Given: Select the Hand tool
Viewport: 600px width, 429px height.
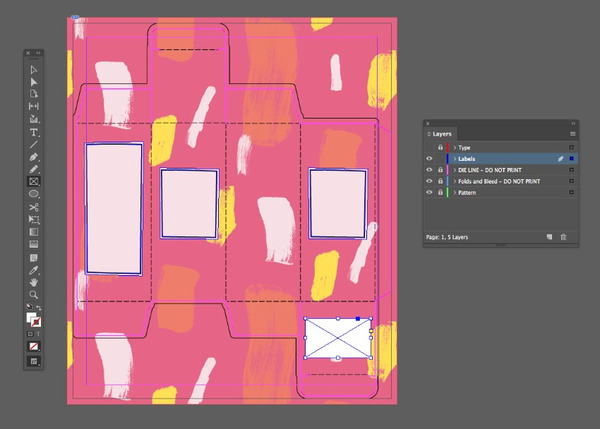Looking at the screenshot, I should click(34, 282).
